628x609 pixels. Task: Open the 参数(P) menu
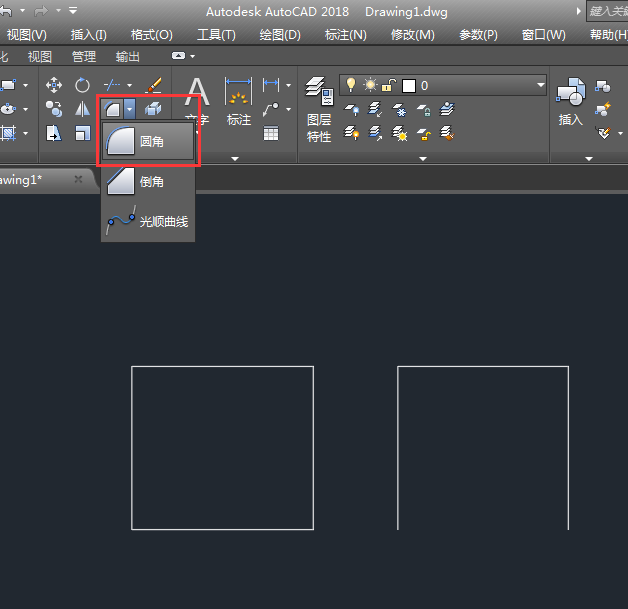pos(478,35)
